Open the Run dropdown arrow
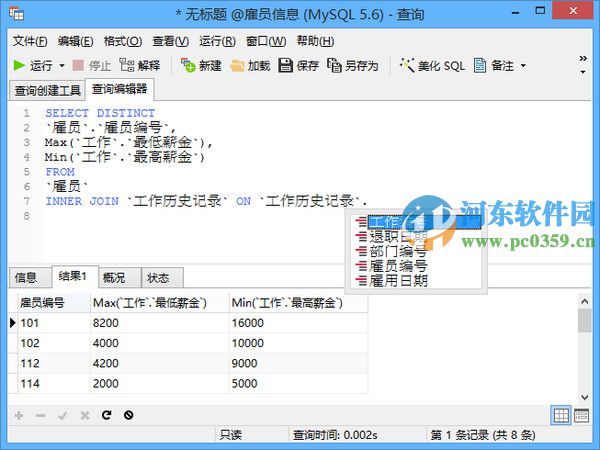Screen dimensions: 600x450 (62, 66)
